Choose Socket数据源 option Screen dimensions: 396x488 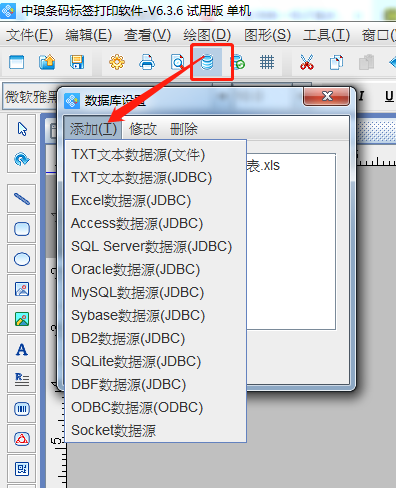tap(156, 431)
